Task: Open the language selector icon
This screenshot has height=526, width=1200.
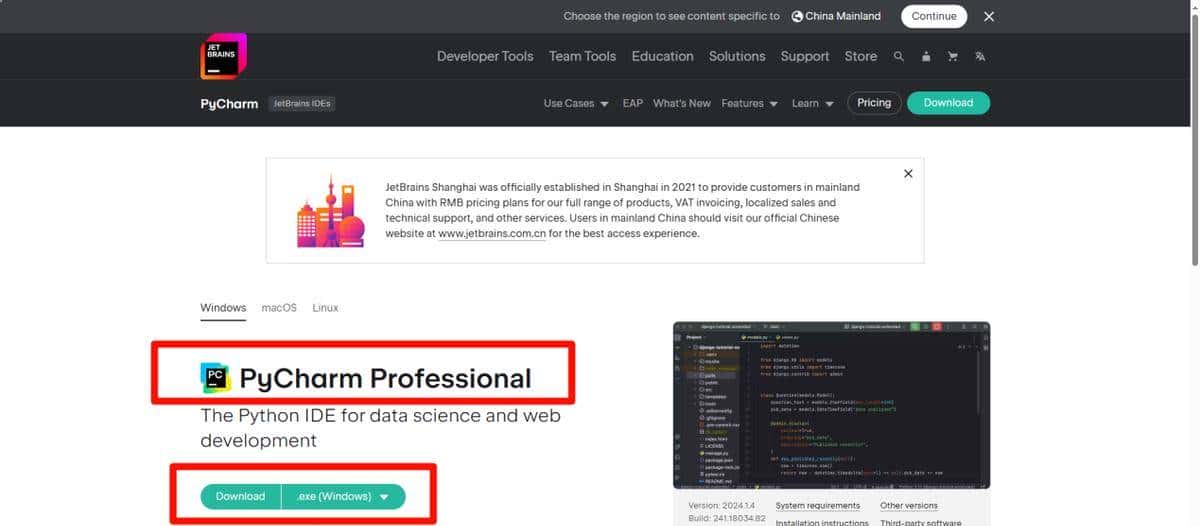Action: coord(980,57)
